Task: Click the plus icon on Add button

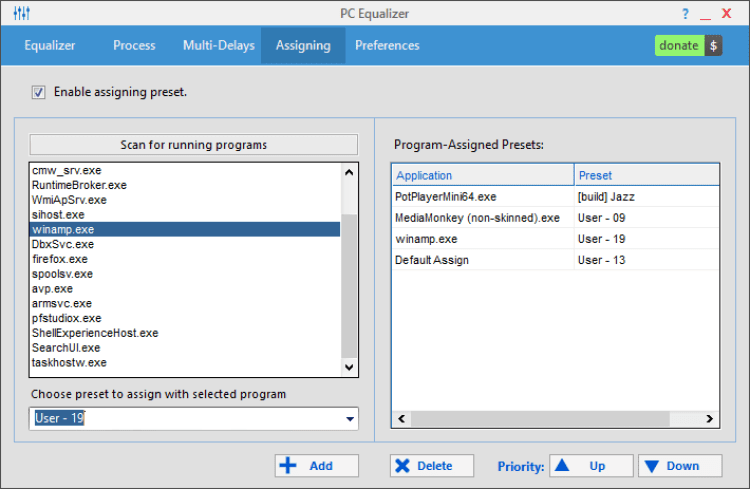Action: (288, 465)
